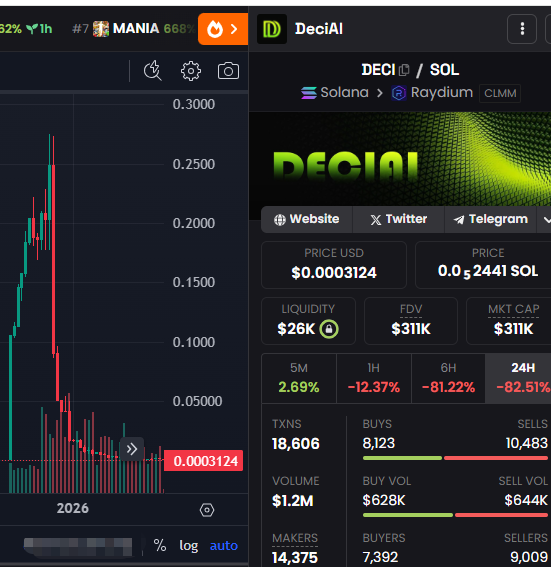Click the DECI / SOL pair title
The image size is (551, 567).
[410, 70]
